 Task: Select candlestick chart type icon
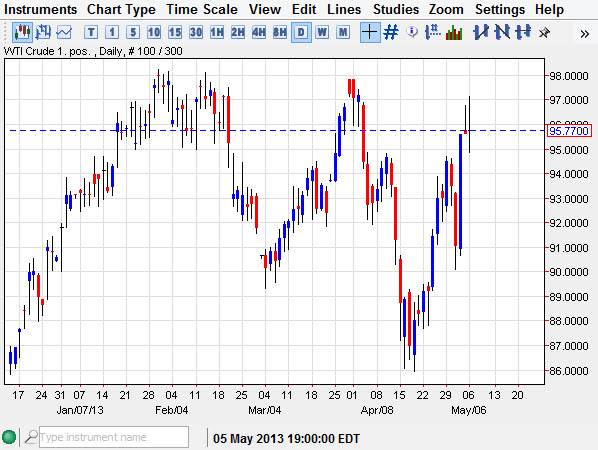[22, 32]
